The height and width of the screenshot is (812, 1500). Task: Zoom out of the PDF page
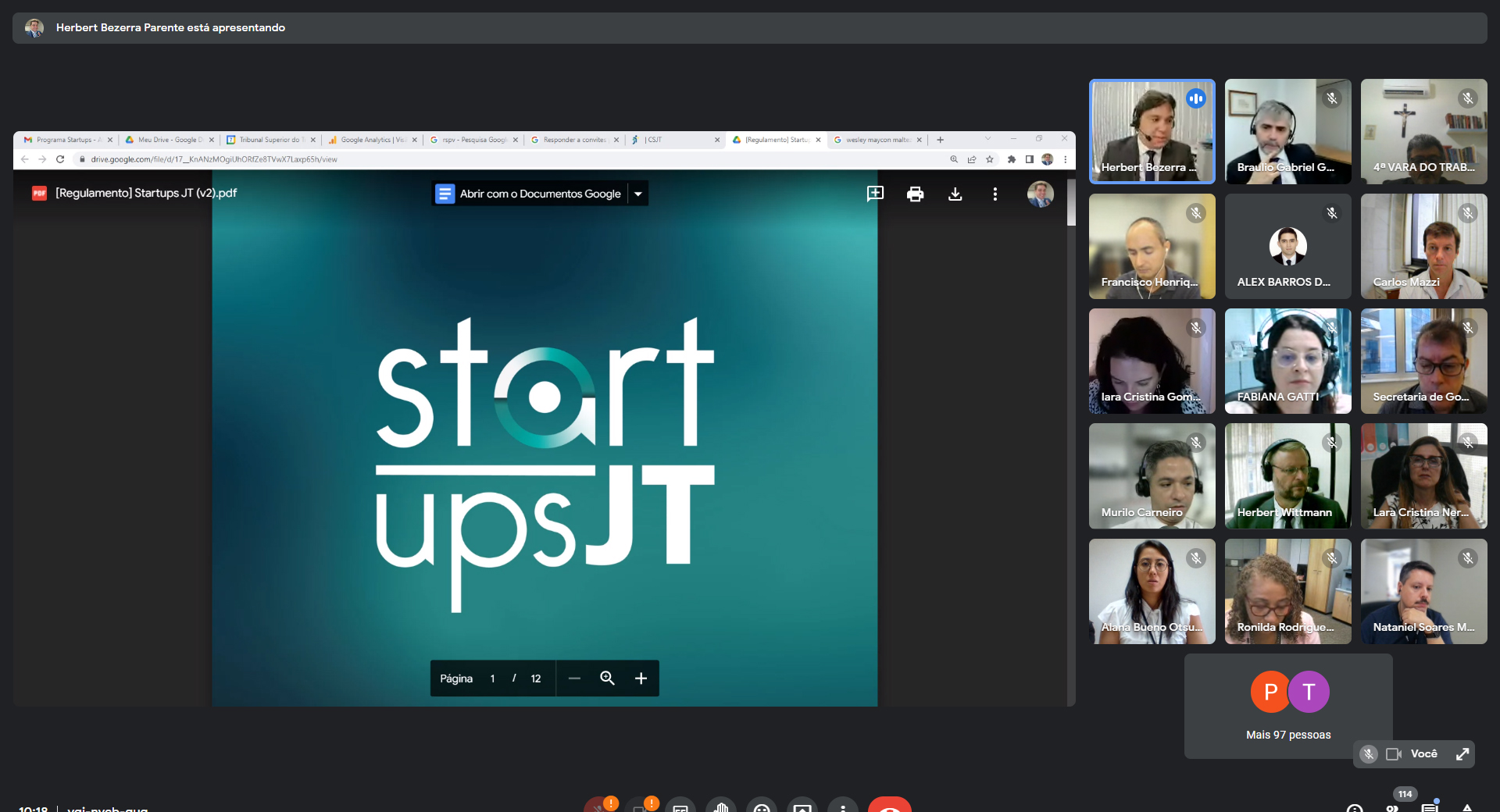click(574, 678)
